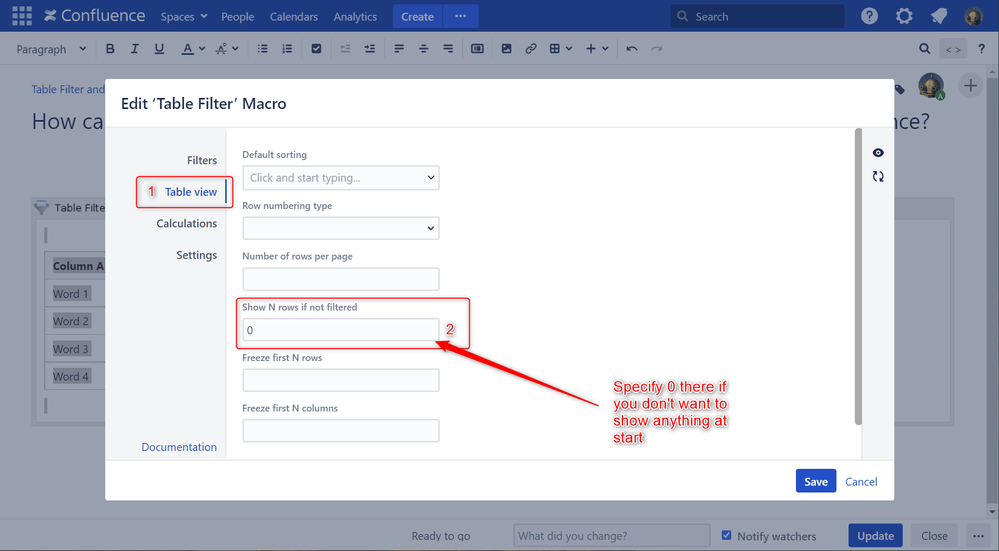Open the table insert dropdown

pyautogui.click(x=561, y=49)
